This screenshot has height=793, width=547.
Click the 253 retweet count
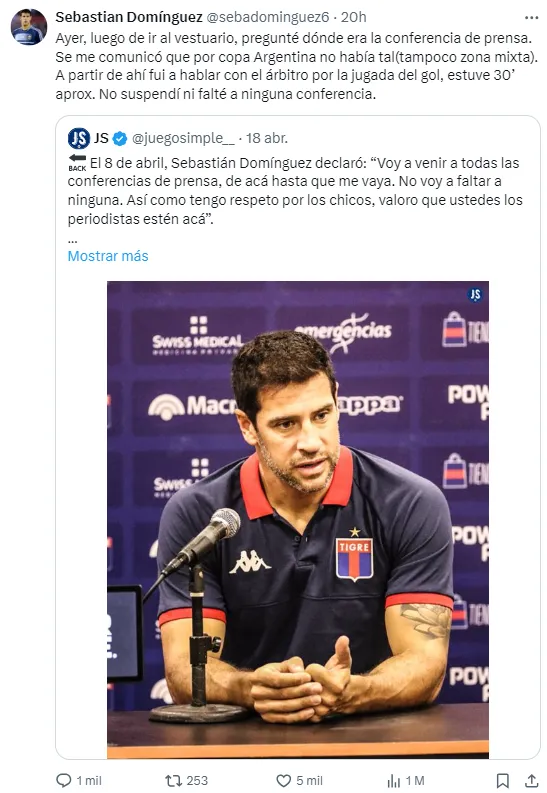pos(197,780)
